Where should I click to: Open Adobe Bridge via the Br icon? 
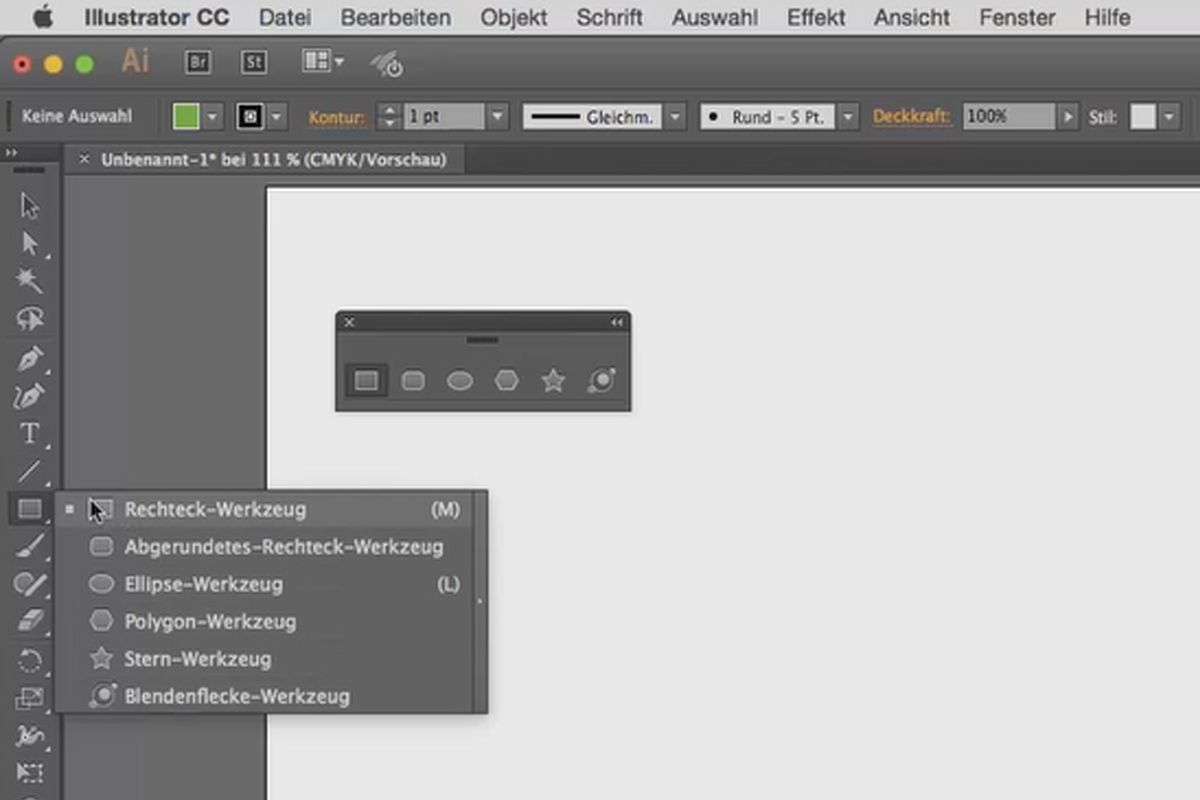click(197, 62)
